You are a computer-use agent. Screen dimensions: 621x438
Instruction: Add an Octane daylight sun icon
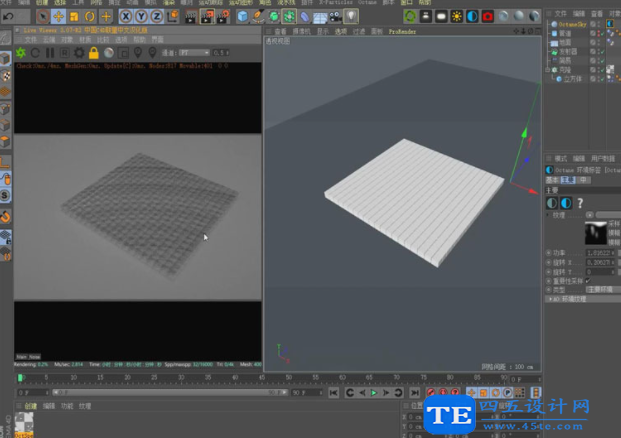point(457,17)
